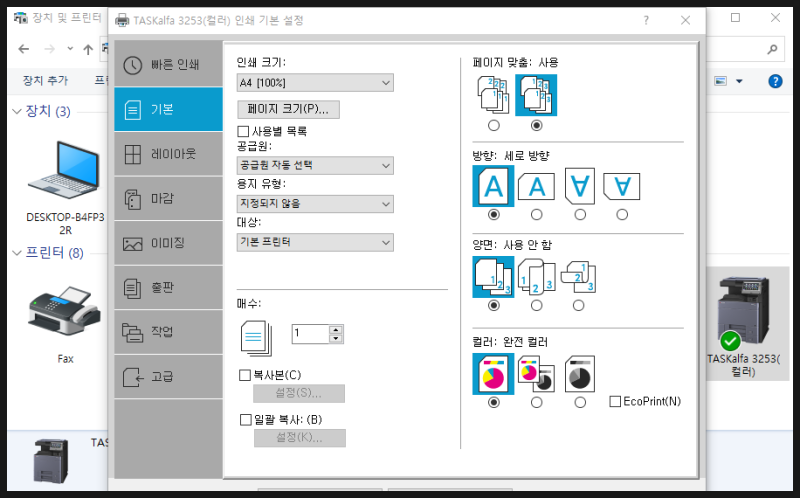The height and width of the screenshot is (498, 800).
Task: Choose the landscape orientation radio button
Action: click(x=536, y=215)
